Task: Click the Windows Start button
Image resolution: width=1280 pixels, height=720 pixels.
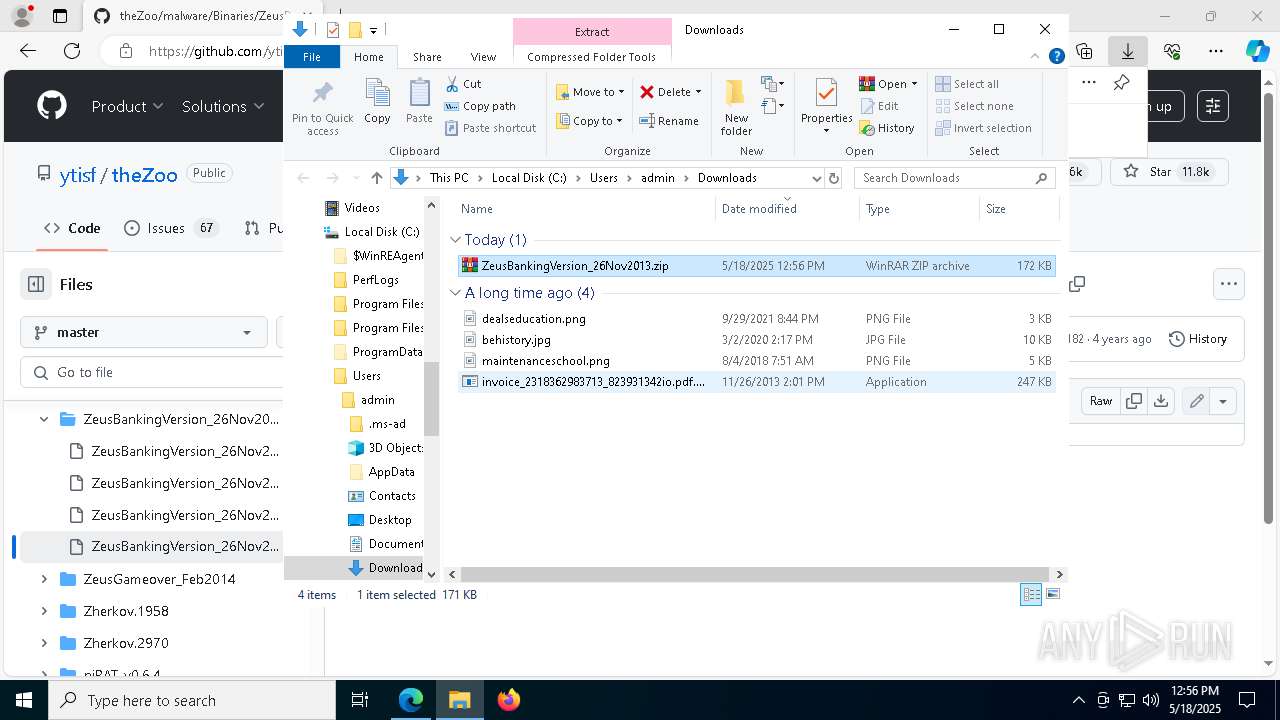Action: coord(24,700)
